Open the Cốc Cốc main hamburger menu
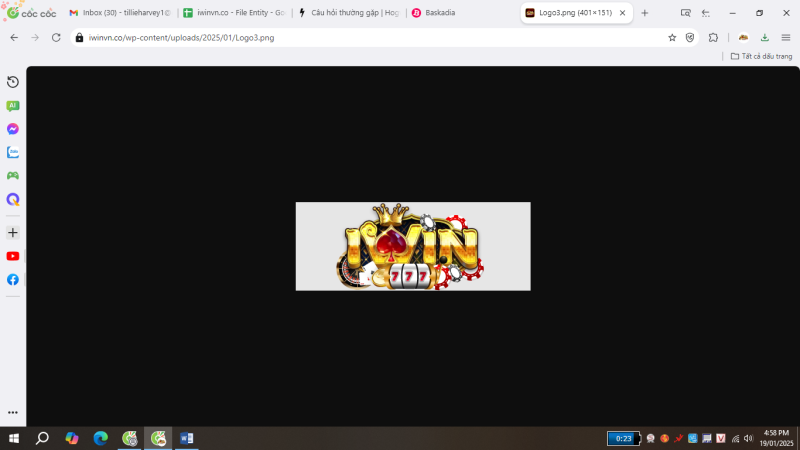Image resolution: width=800 pixels, height=450 pixels. pos(786,37)
